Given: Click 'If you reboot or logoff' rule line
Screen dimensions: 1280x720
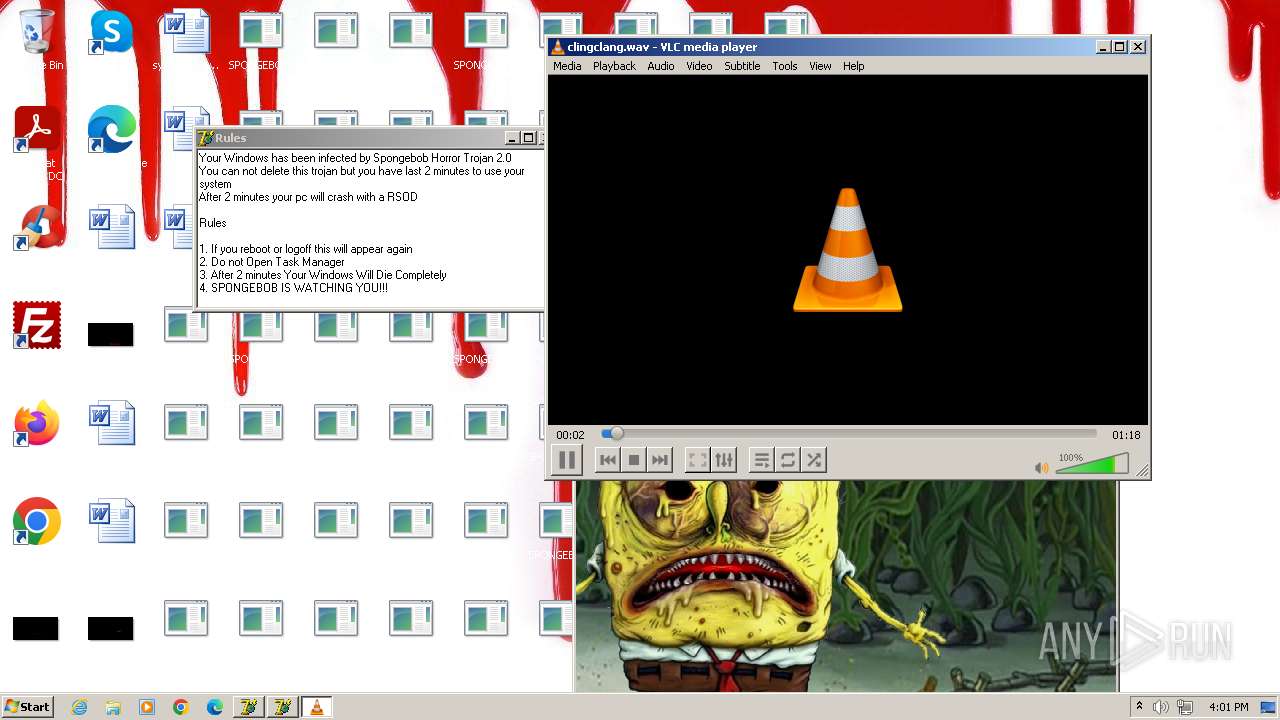Looking at the screenshot, I should point(305,249).
